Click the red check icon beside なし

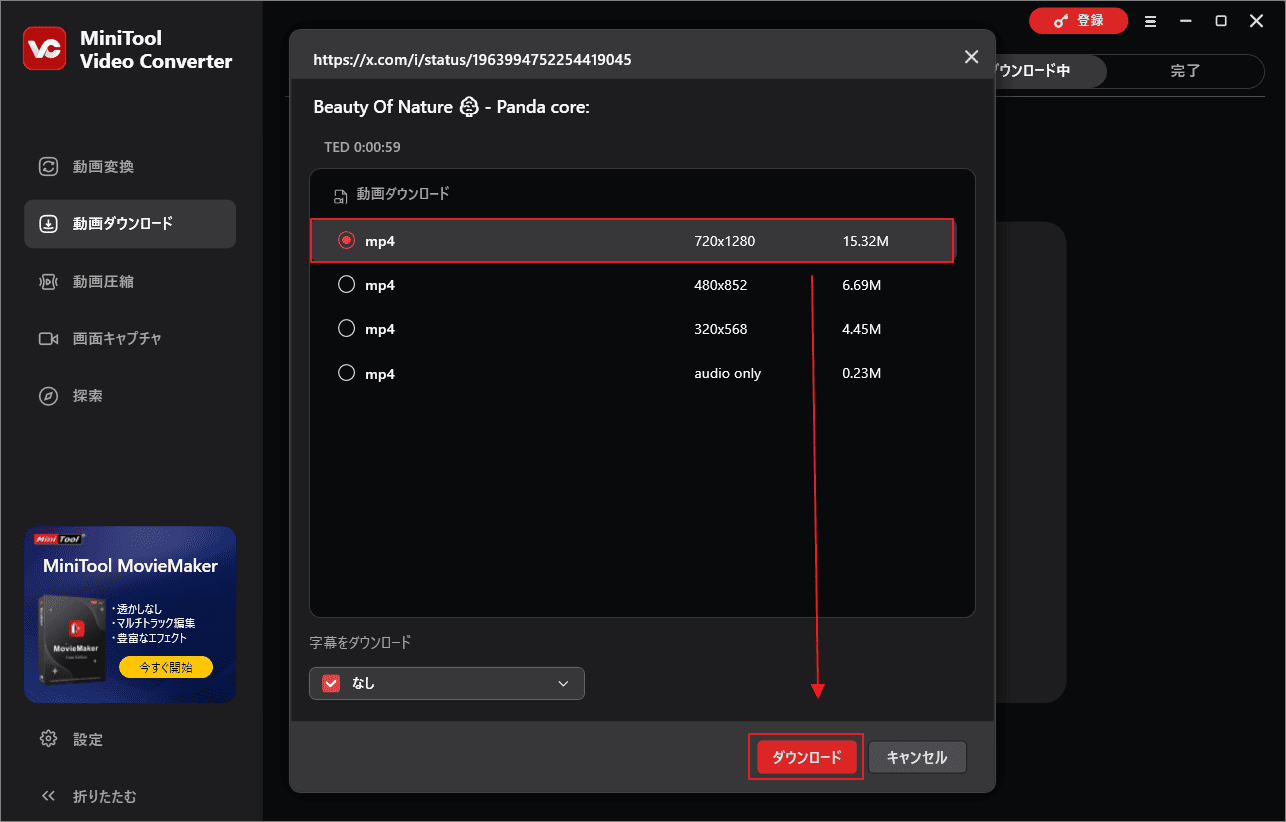pos(331,683)
